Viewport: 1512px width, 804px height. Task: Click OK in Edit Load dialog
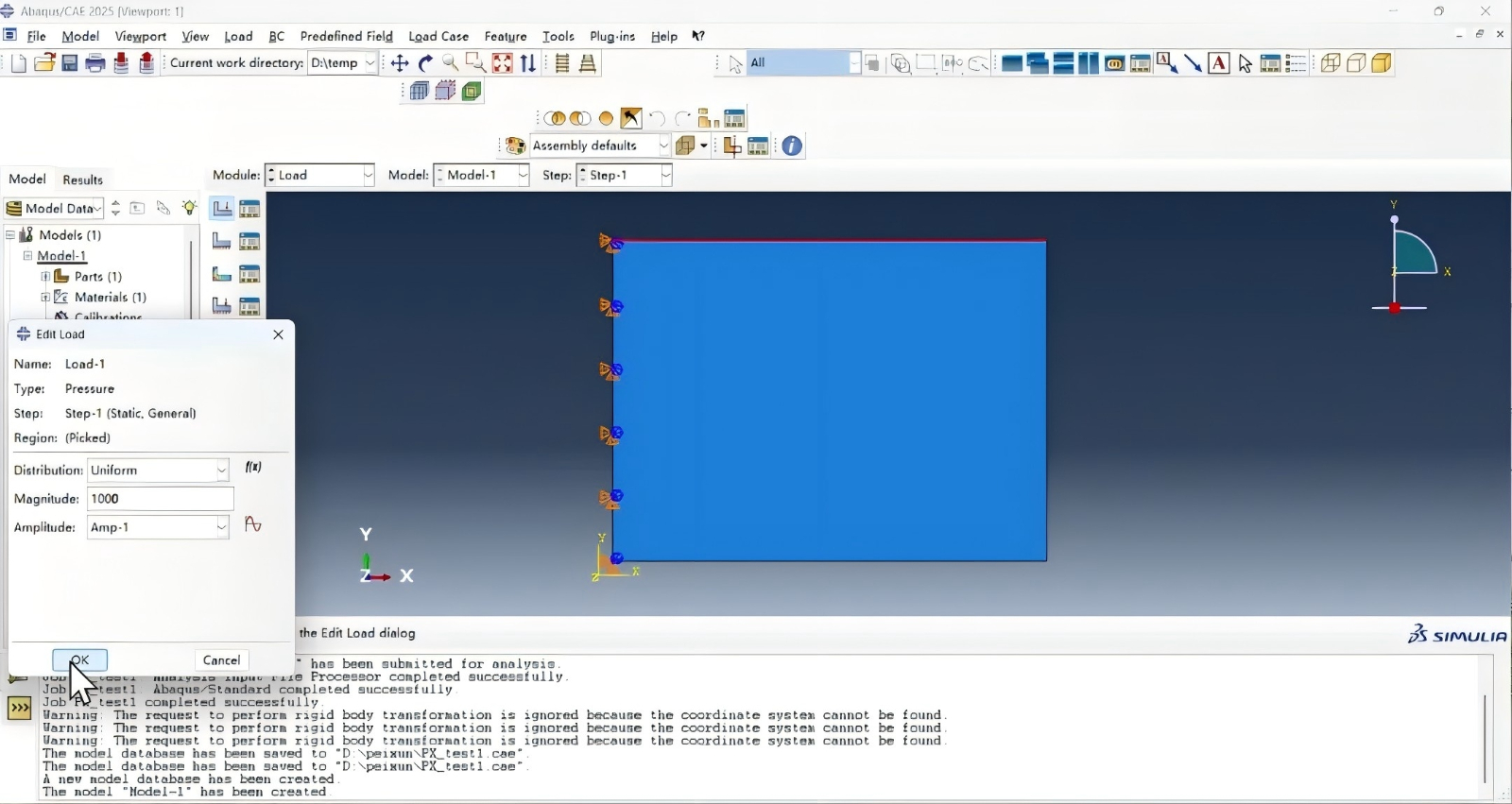[80, 660]
